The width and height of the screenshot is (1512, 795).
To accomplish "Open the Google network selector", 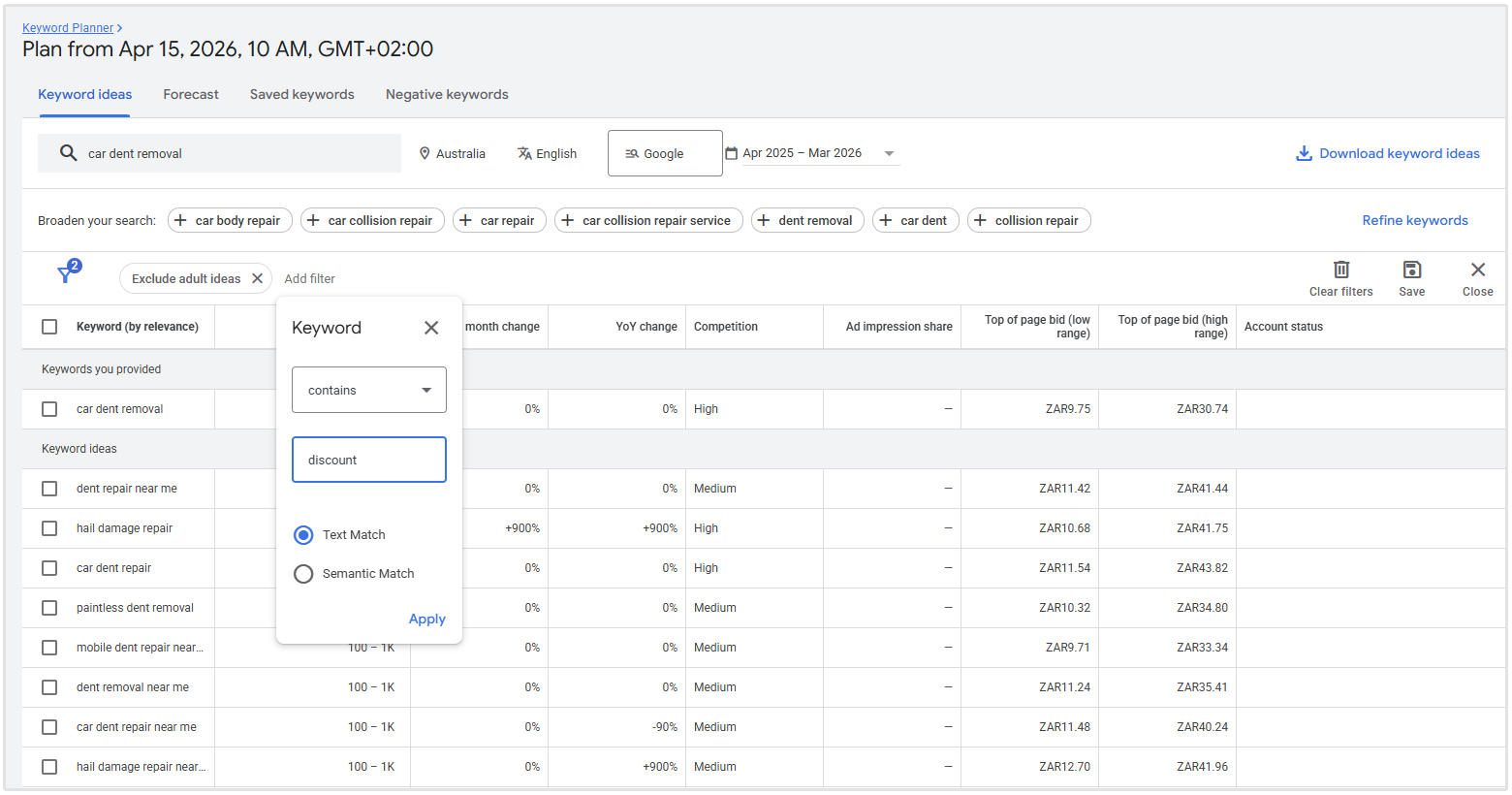I will point(665,153).
